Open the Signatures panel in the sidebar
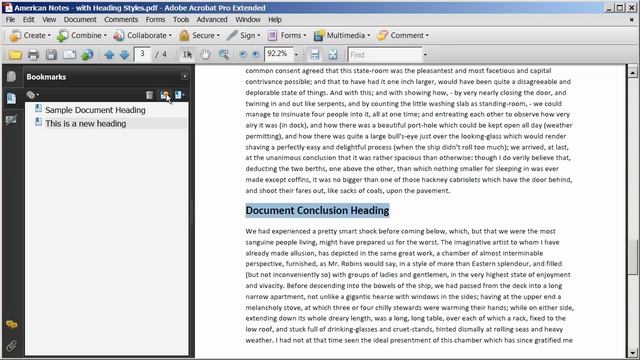 coord(11,120)
